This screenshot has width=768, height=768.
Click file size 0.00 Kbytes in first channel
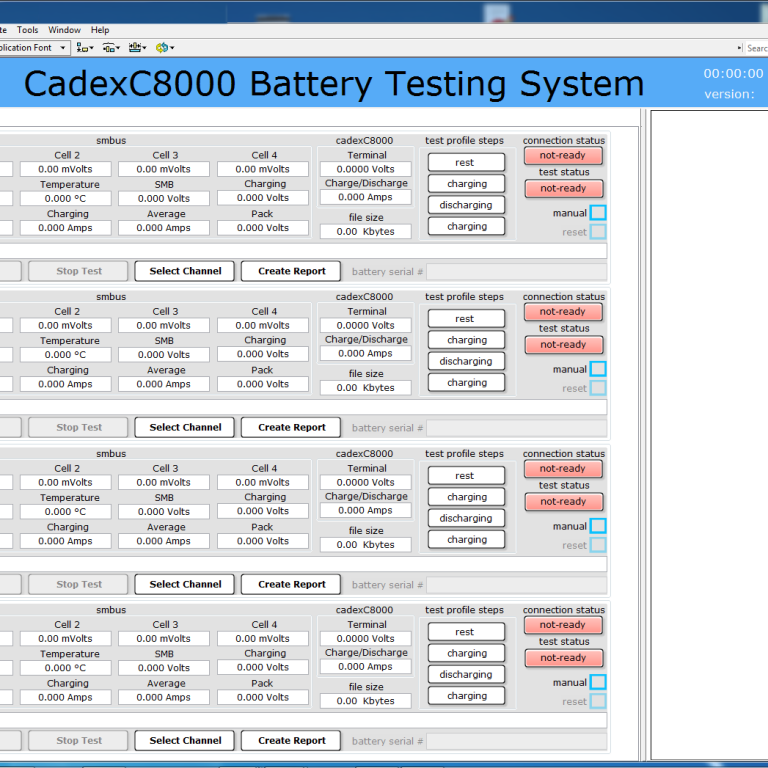pyautogui.click(x=365, y=232)
